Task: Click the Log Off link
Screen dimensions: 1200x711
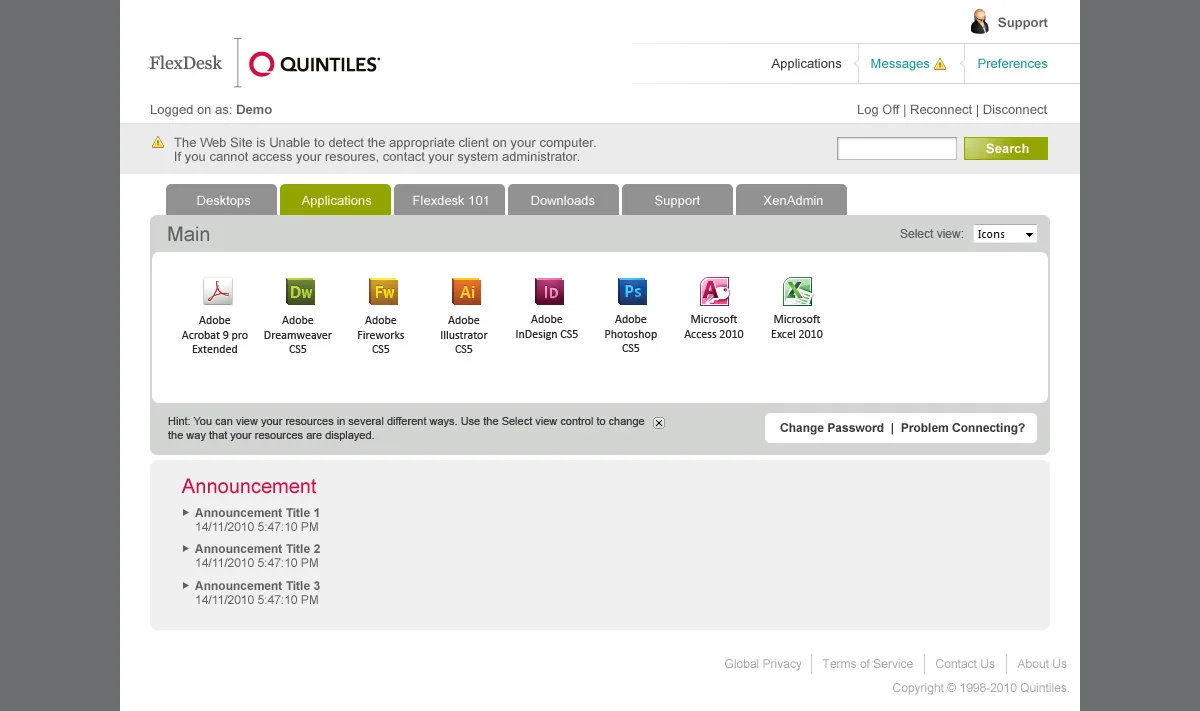Action: pyautogui.click(x=878, y=110)
